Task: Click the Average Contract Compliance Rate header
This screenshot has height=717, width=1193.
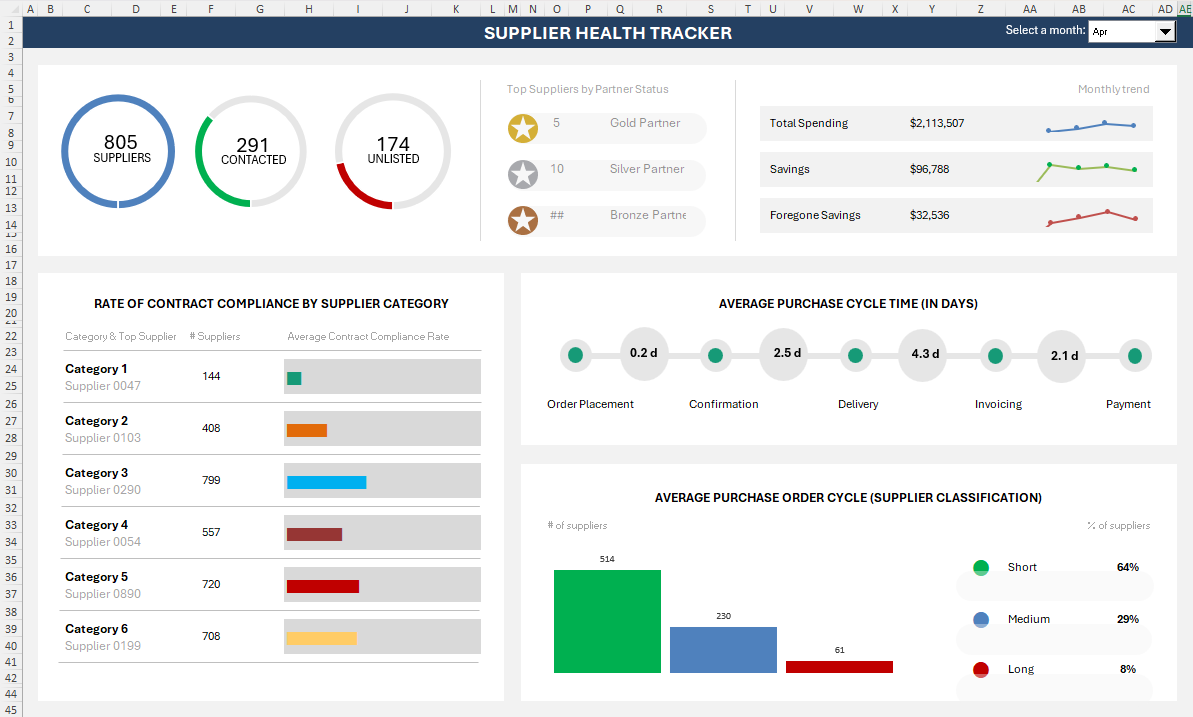Action: click(x=368, y=336)
